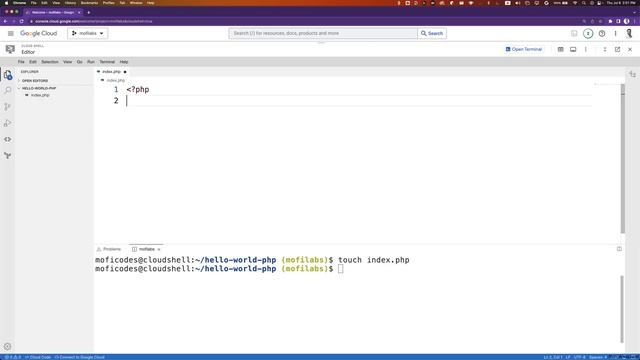Open Cloud Shell in a new window
Screen dimensions: 640x360
(x=617, y=49)
